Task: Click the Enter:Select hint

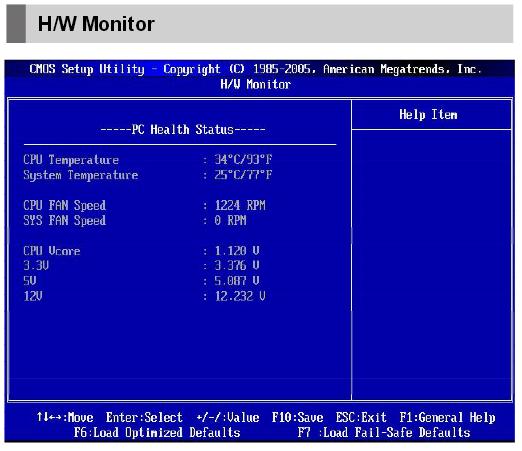Action: click(144, 417)
